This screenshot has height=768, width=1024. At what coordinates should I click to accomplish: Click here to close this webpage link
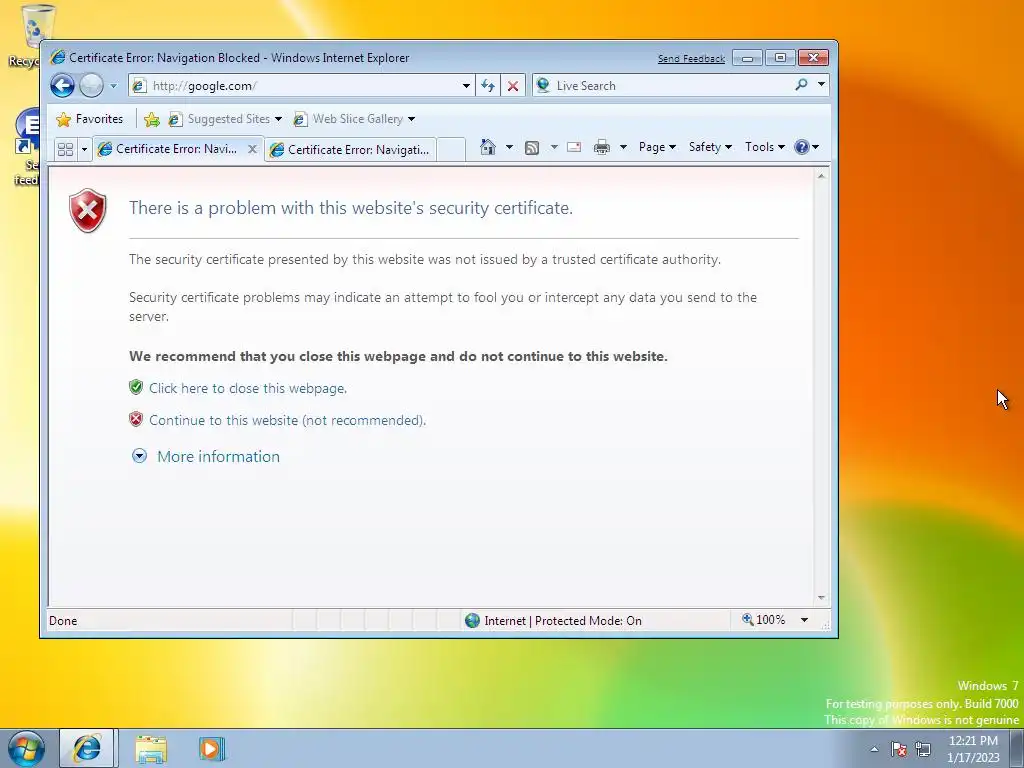coord(248,388)
